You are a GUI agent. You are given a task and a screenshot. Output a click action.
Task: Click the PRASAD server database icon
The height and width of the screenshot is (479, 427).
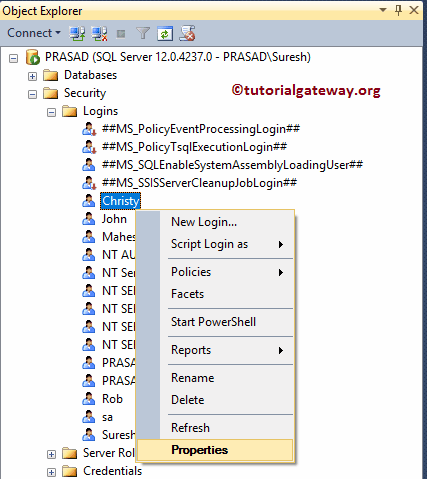[x=33, y=57]
